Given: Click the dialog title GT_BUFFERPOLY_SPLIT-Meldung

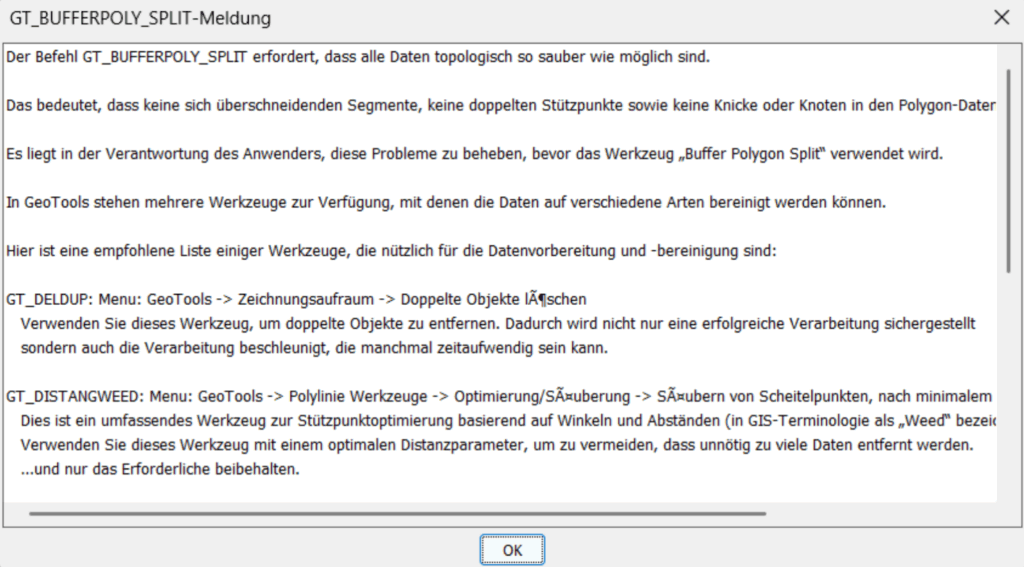Looking at the screenshot, I should click(x=140, y=18).
